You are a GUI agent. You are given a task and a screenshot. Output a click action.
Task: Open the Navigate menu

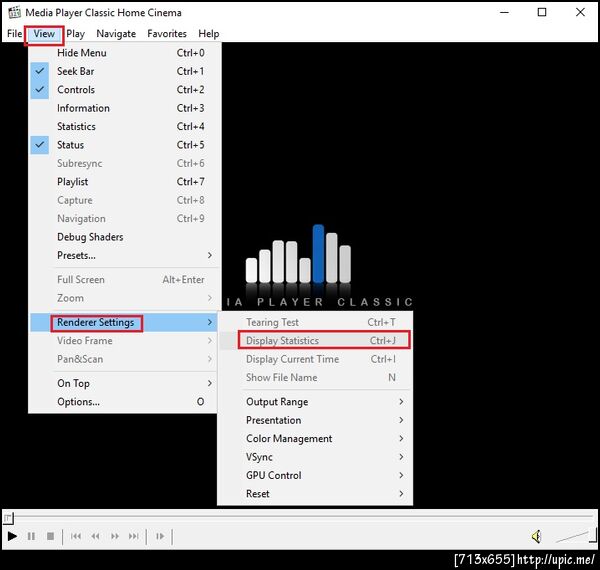coord(116,34)
